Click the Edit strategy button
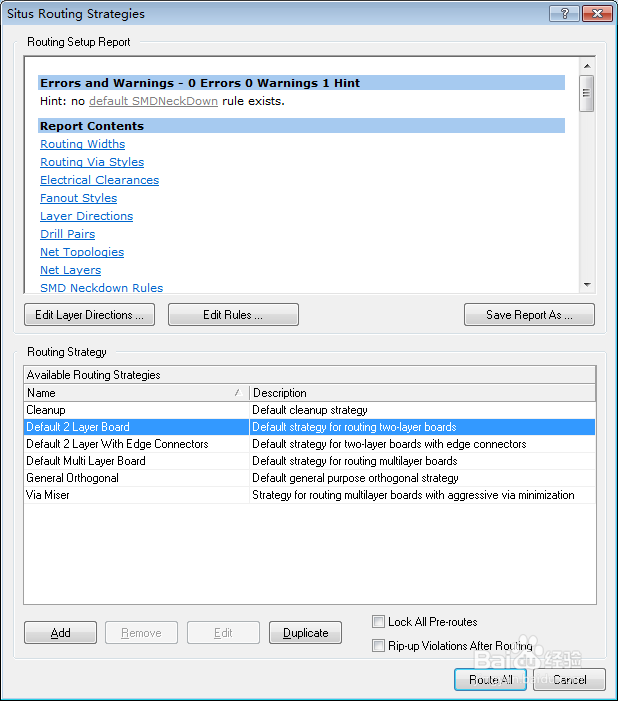Image resolution: width=618 pixels, height=701 pixels. pyautogui.click(x=223, y=633)
